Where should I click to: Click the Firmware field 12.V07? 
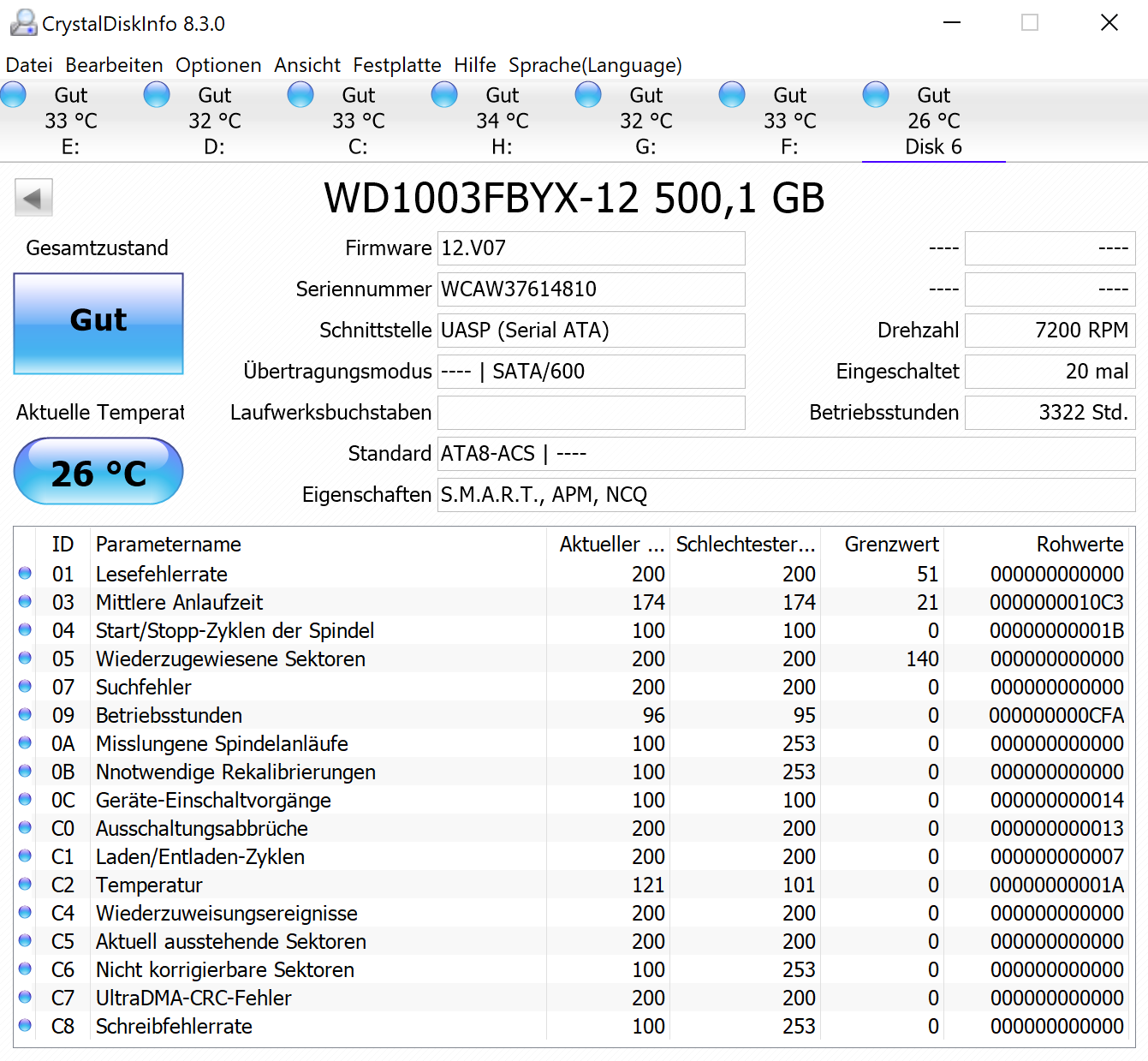coord(592,248)
